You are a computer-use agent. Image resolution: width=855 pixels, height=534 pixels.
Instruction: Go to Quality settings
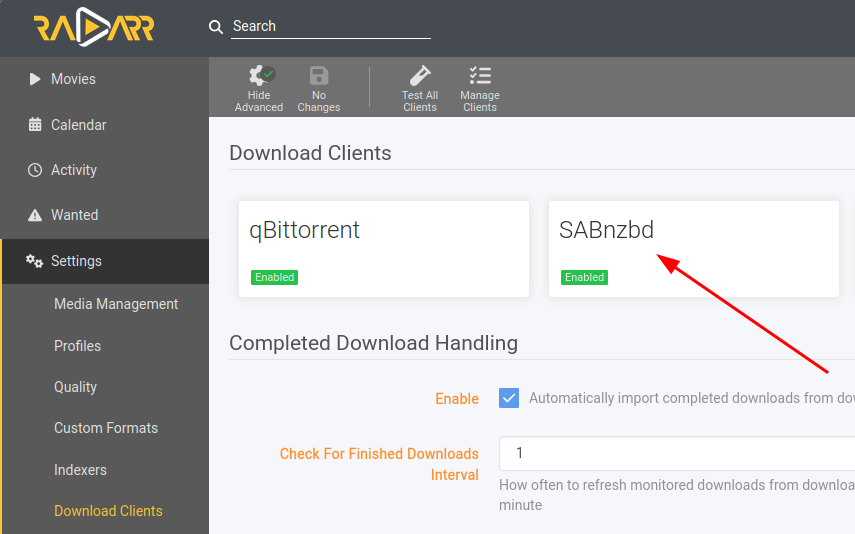[x=75, y=387]
